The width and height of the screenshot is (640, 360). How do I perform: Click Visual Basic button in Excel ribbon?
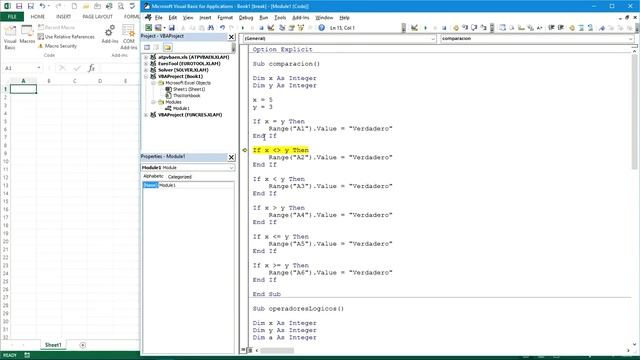click(x=10, y=38)
